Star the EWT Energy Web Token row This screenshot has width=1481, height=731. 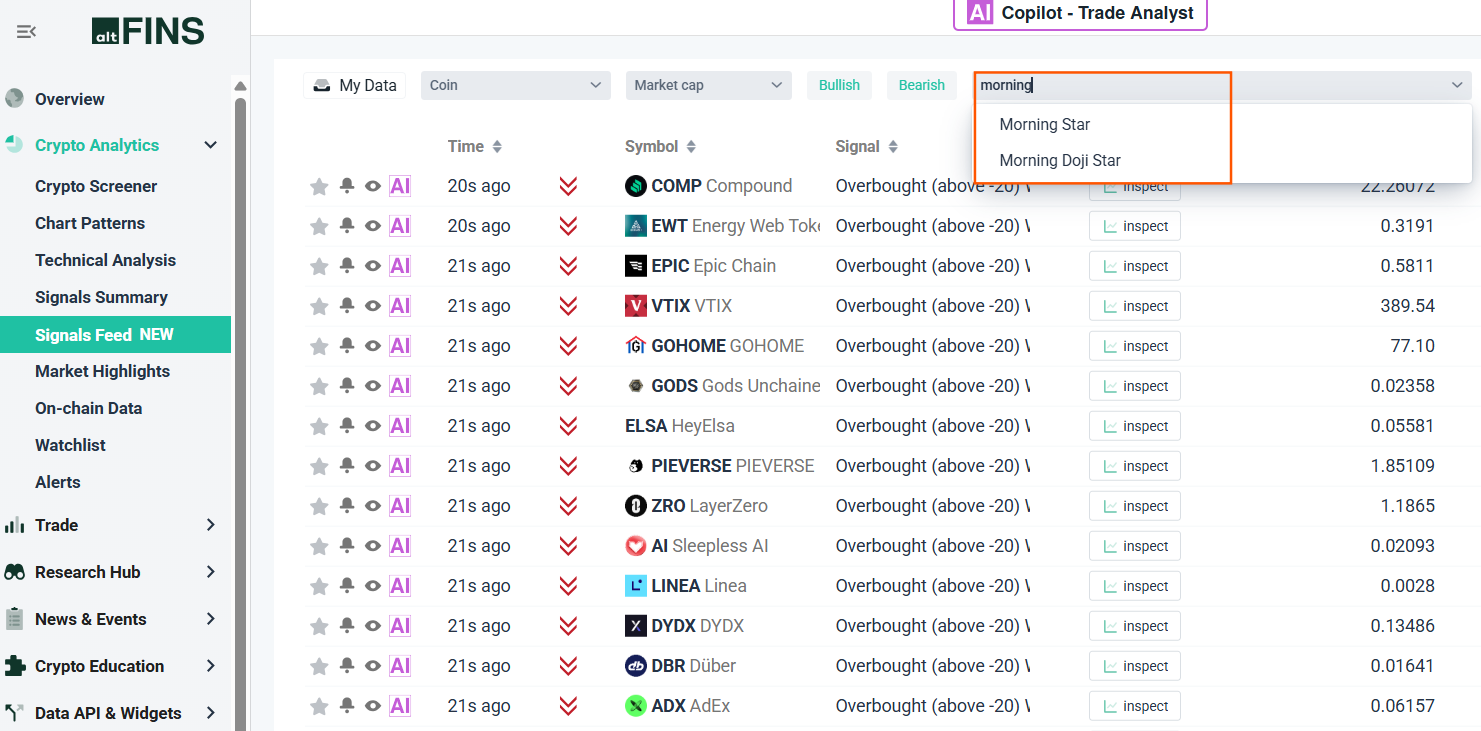[319, 226]
